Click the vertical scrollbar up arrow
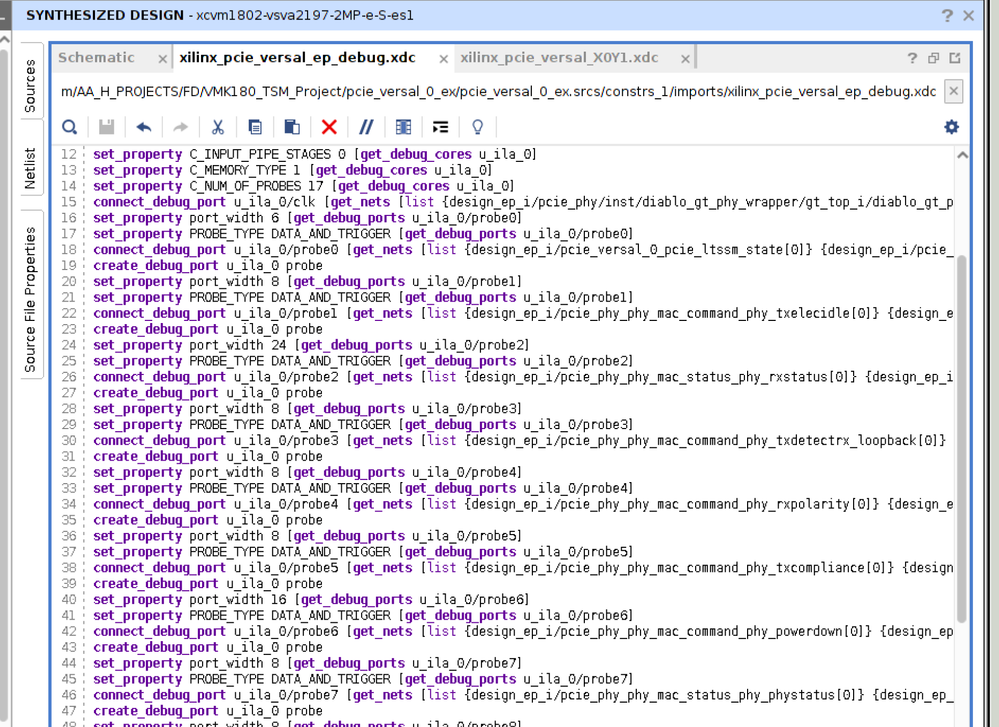The height and width of the screenshot is (727, 999). coord(962,155)
